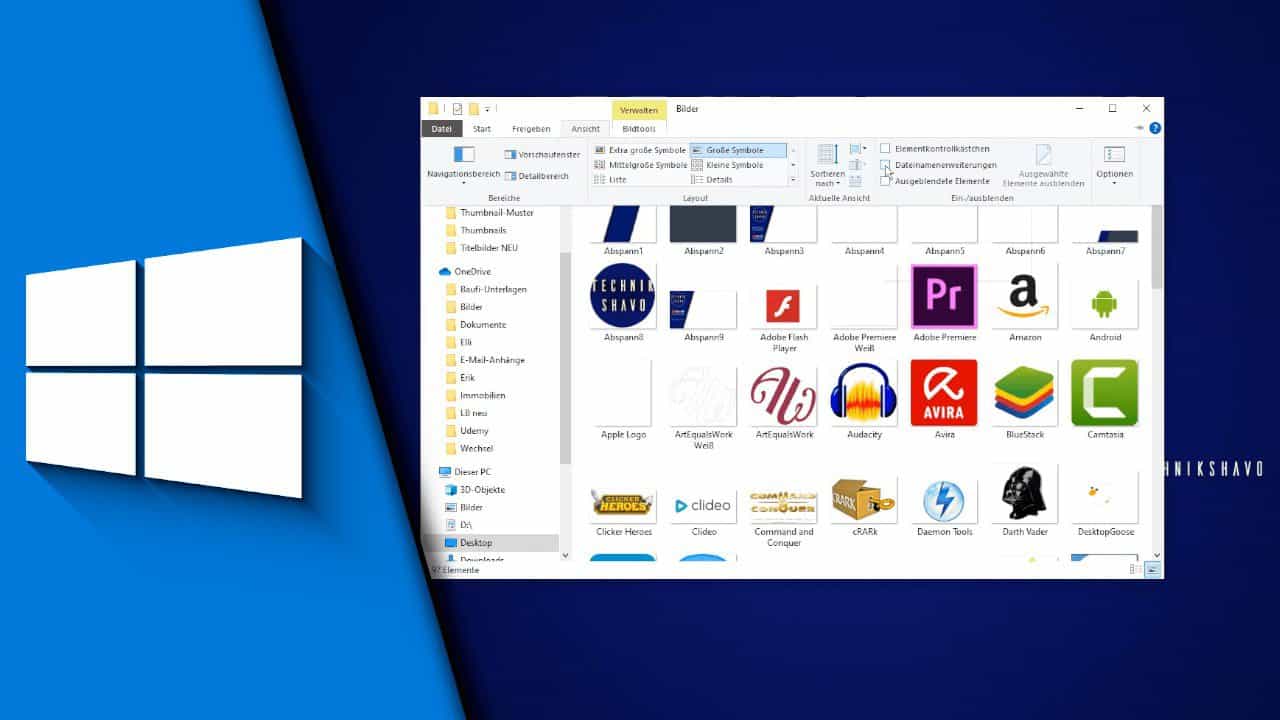Select the Adobe Flash Player image

784,305
